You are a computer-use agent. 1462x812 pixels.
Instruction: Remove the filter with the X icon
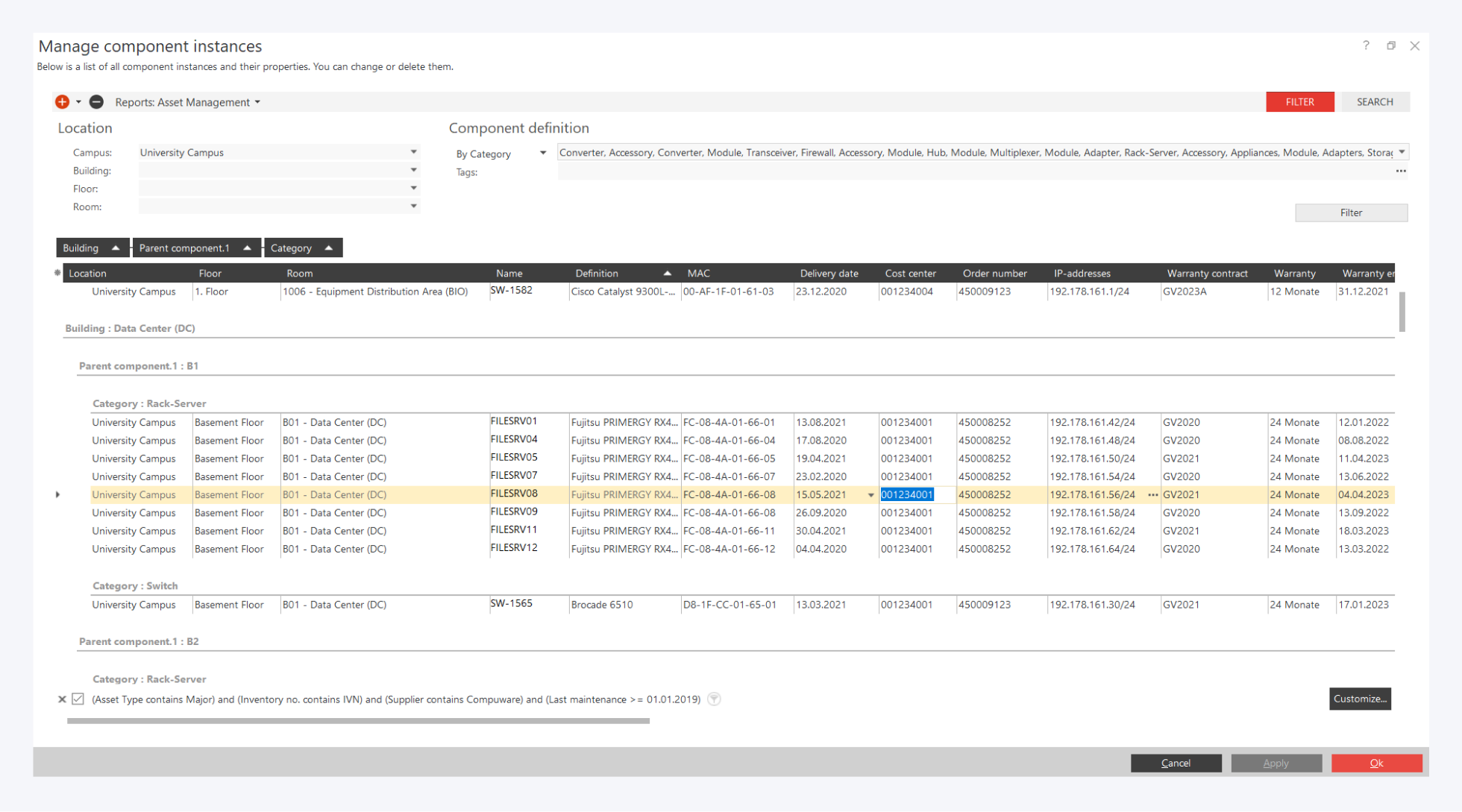(62, 699)
